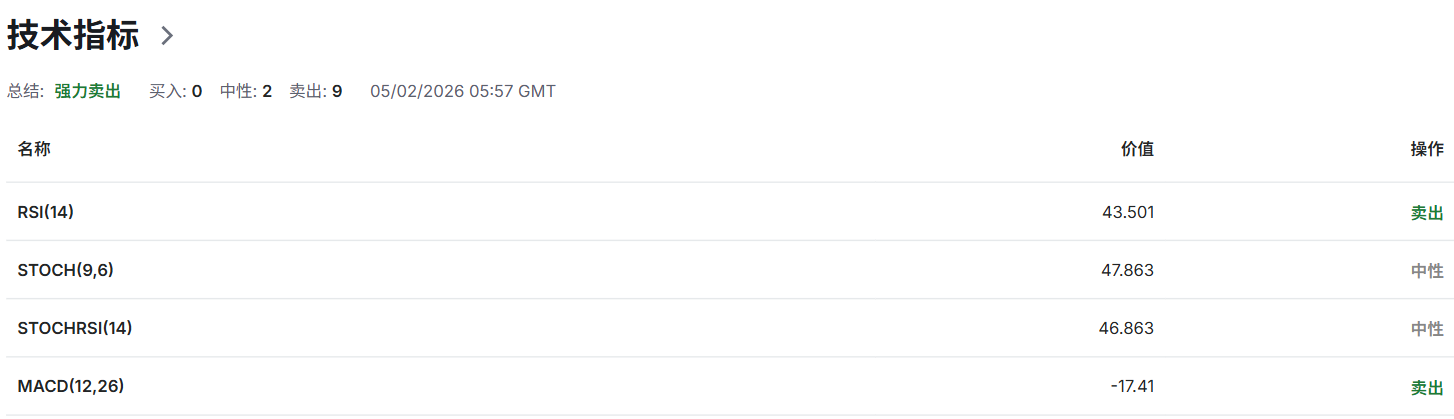Open the 技术指标 heading link
This screenshot has width=1454, height=419.
click(x=76, y=36)
